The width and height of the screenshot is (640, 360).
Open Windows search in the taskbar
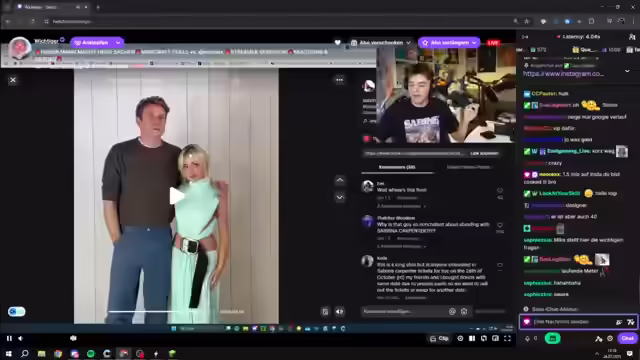pyautogui.click(x=24, y=353)
